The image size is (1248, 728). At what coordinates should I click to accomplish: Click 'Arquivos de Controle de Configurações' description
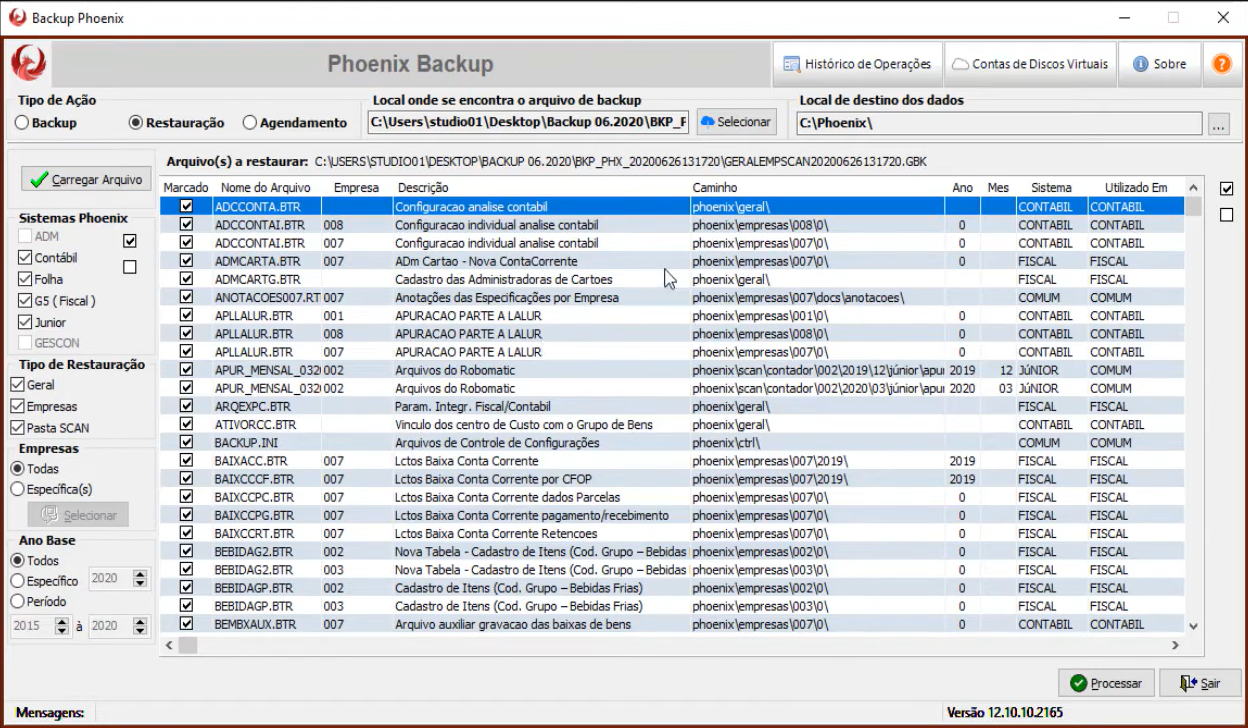click(x=497, y=443)
